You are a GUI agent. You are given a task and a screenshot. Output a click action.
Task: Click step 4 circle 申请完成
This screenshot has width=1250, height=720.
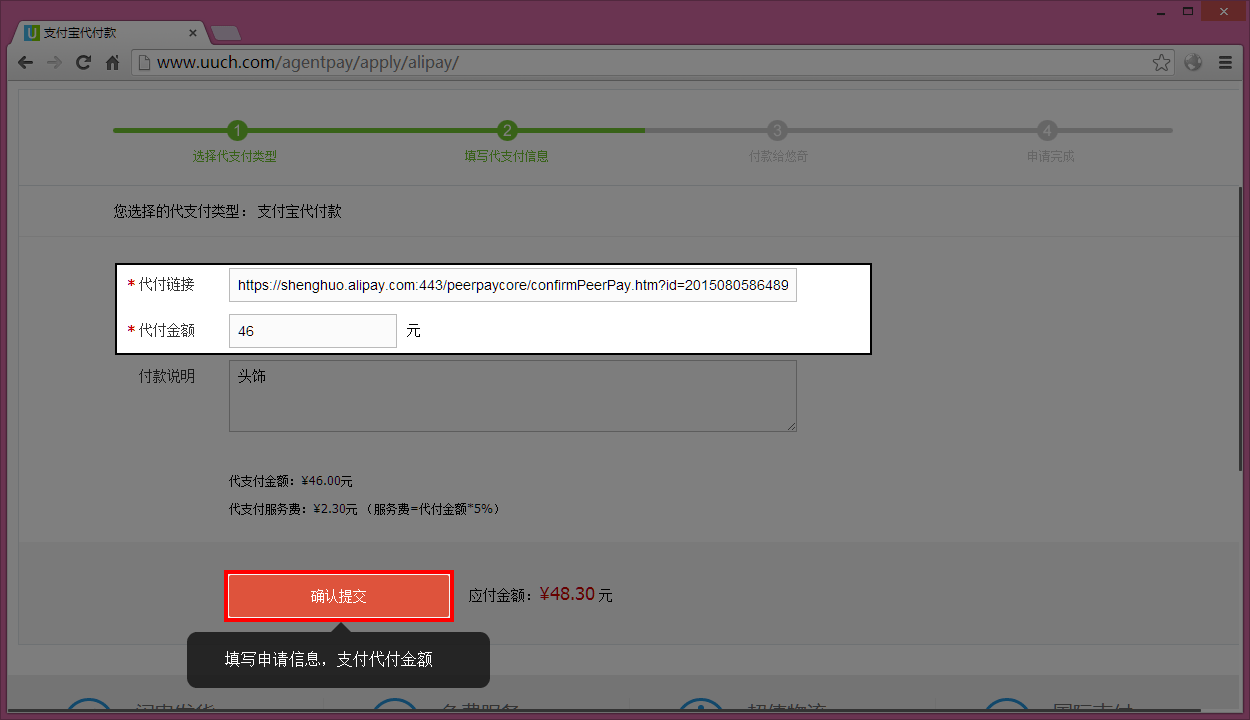pos(1047,130)
